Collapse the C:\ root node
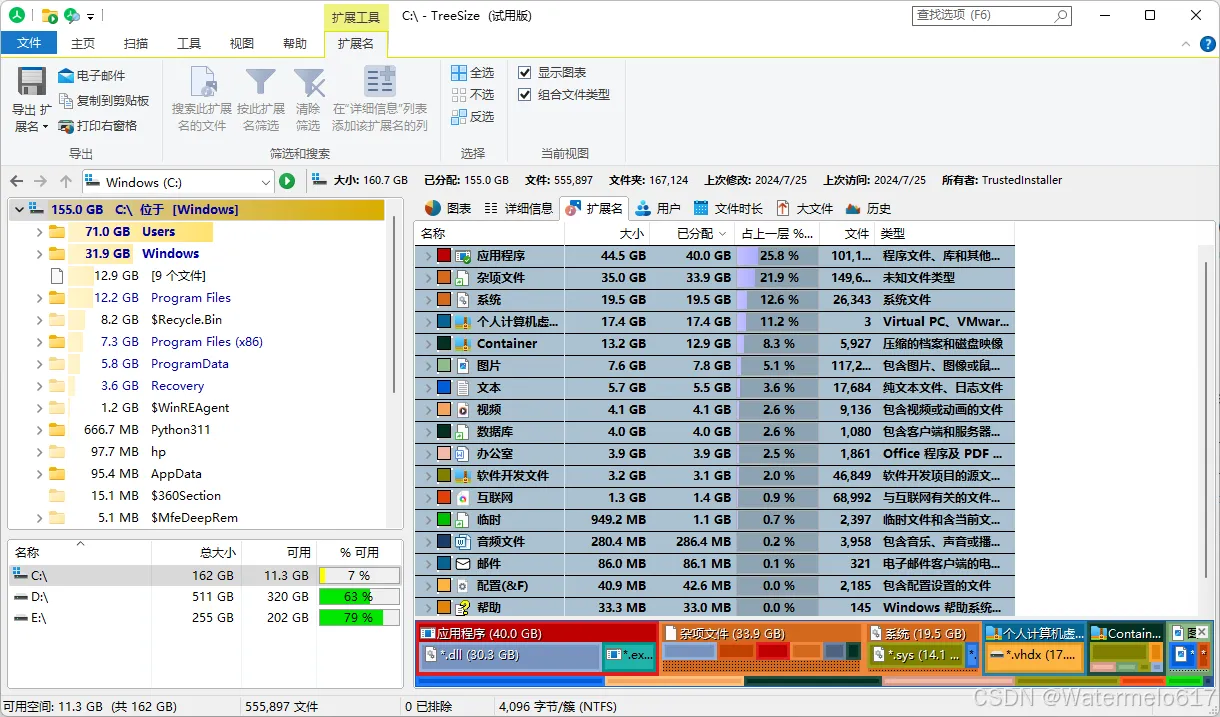 pyautogui.click(x=17, y=210)
